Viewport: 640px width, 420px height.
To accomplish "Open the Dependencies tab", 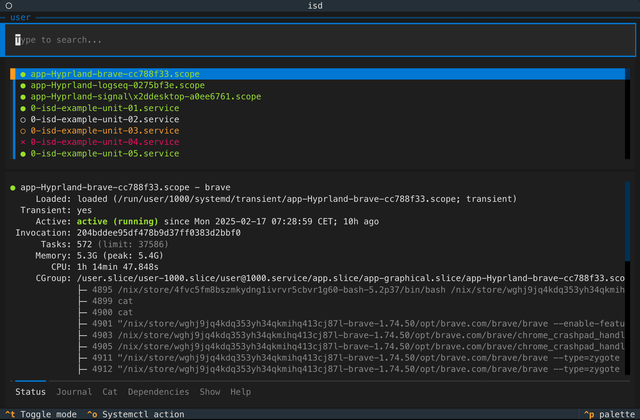I will click(x=158, y=392).
